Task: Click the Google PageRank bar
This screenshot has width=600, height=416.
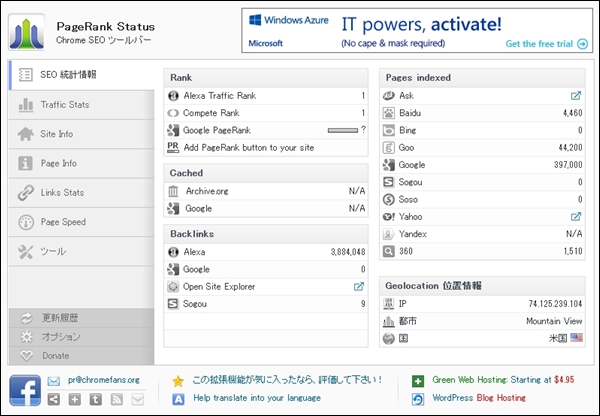Action: coord(343,131)
